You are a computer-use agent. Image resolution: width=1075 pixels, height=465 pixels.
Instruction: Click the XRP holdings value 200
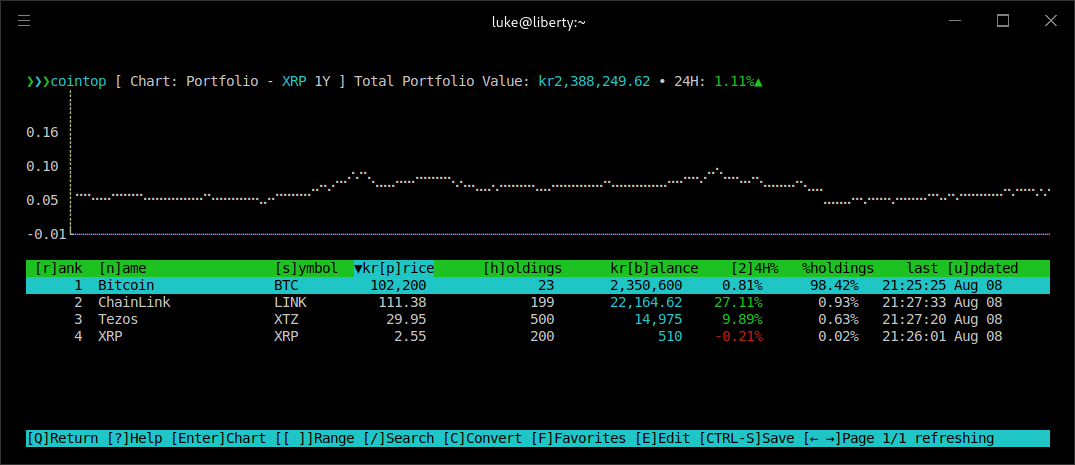coord(542,337)
